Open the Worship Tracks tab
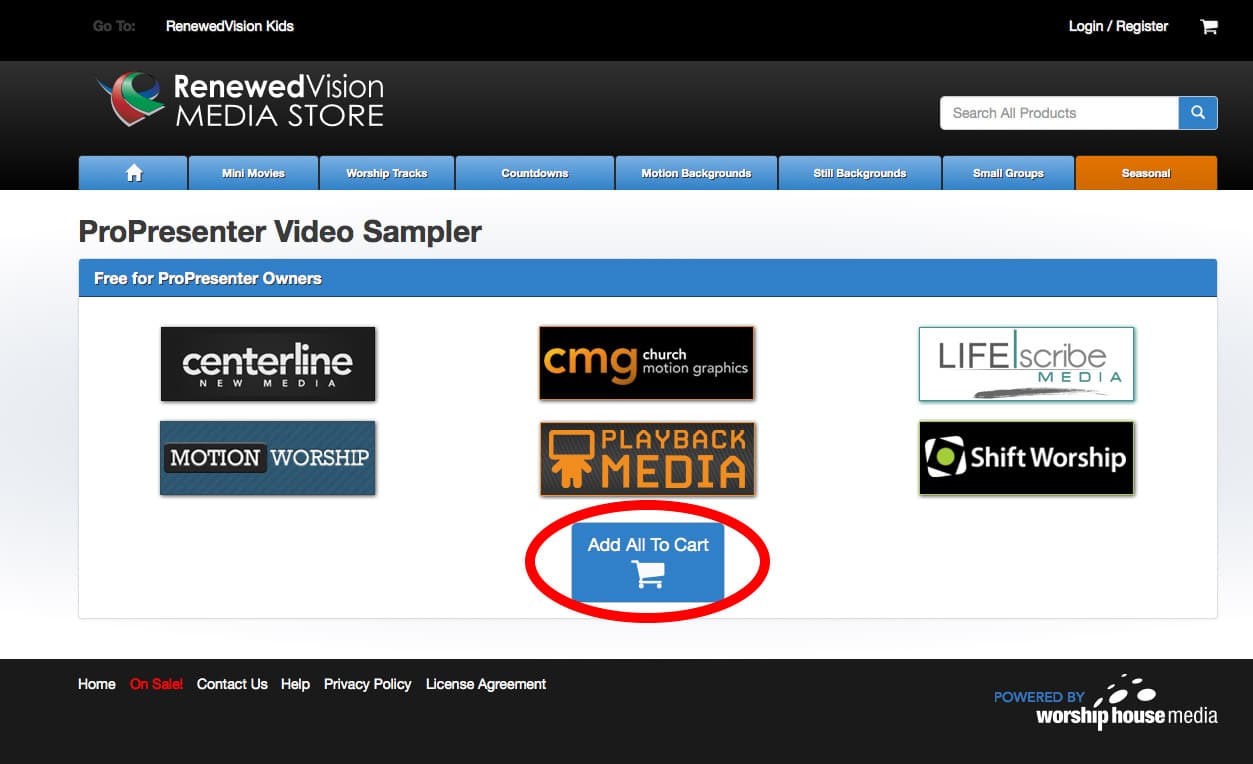Viewport: 1253px width, 764px height. [387, 173]
